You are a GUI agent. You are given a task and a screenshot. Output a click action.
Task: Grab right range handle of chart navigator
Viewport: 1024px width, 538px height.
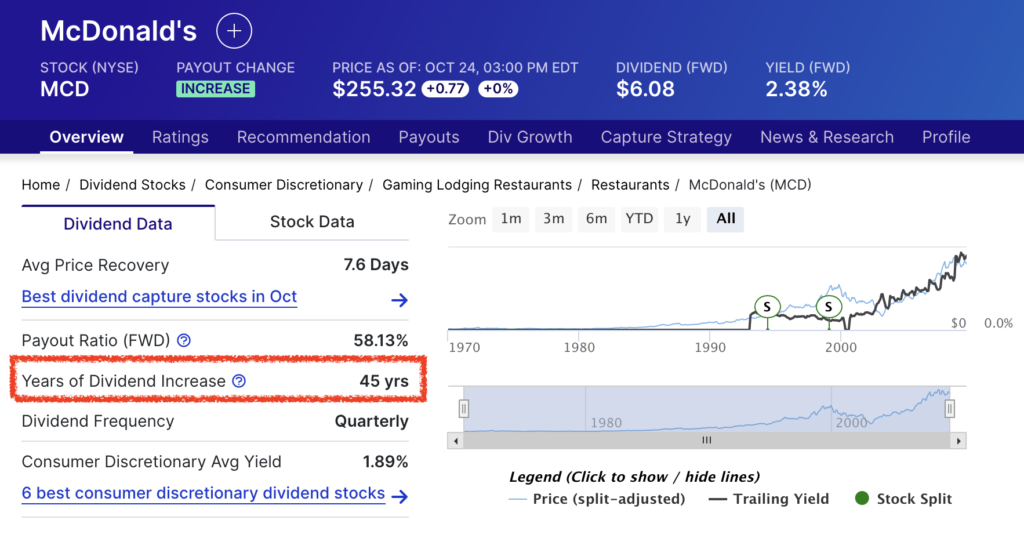(x=950, y=409)
